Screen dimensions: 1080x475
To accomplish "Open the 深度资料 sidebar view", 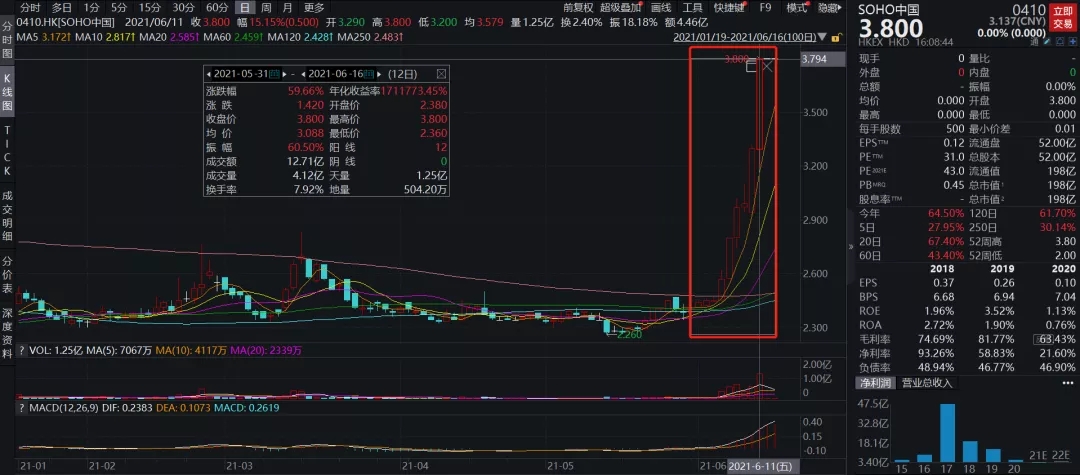I will [8, 334].
